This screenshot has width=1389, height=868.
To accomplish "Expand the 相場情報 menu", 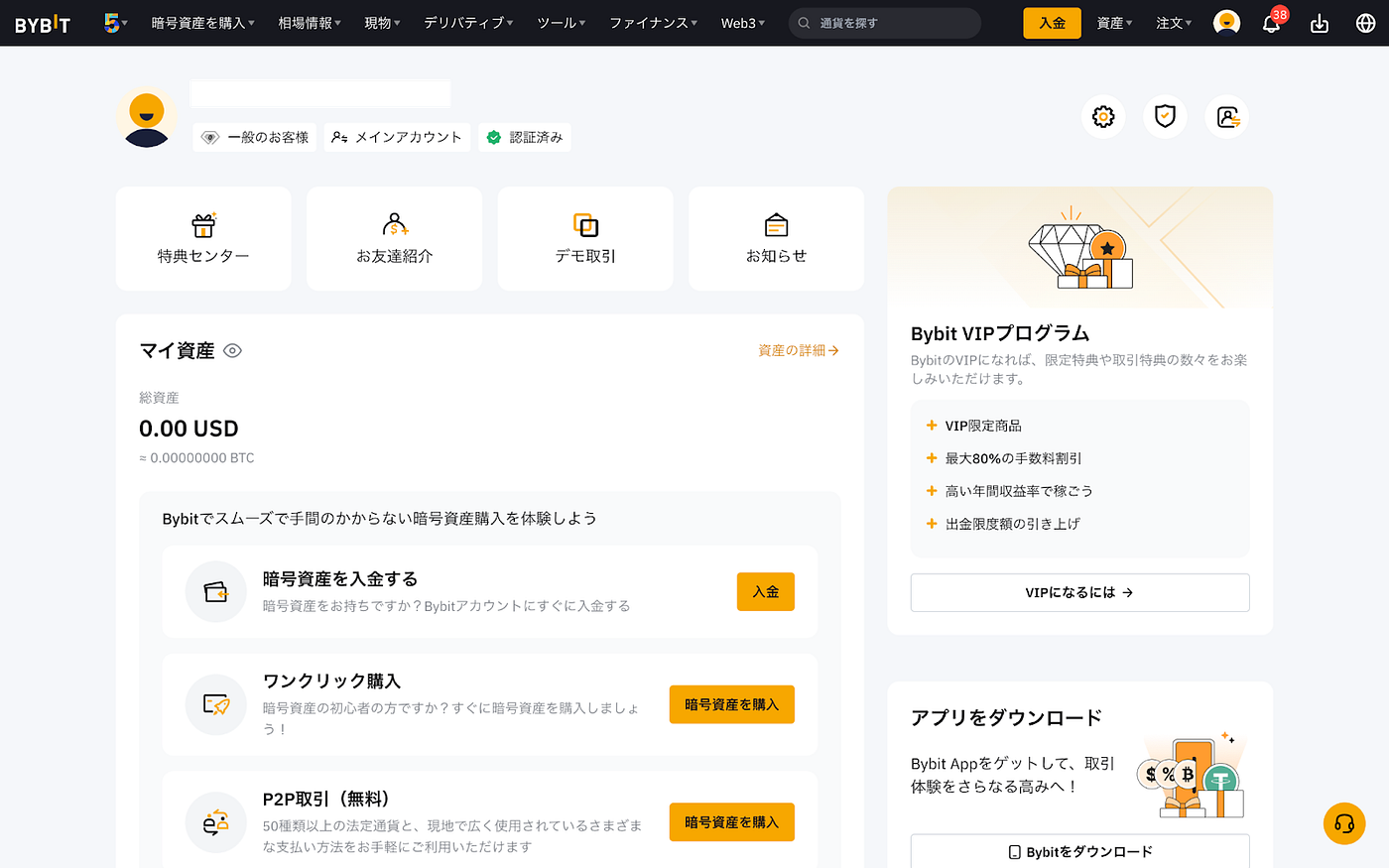I will [x=310, y=23].
